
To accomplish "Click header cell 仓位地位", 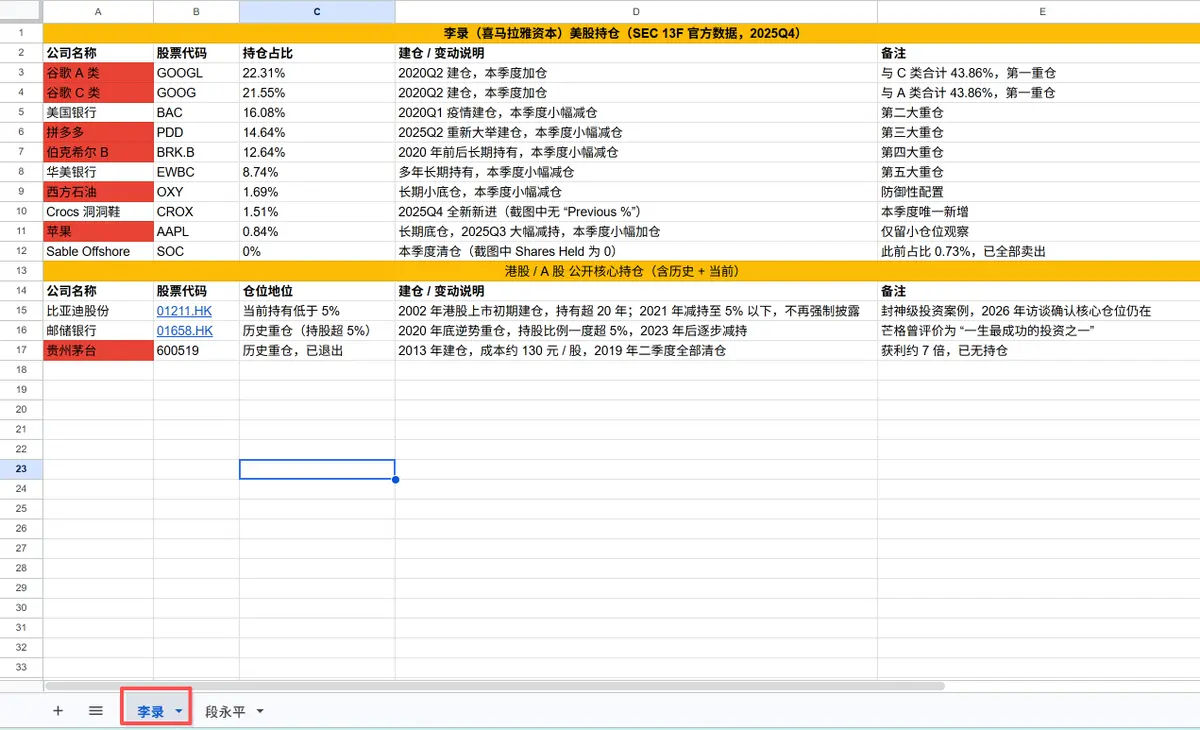I will tap(317, 291).
